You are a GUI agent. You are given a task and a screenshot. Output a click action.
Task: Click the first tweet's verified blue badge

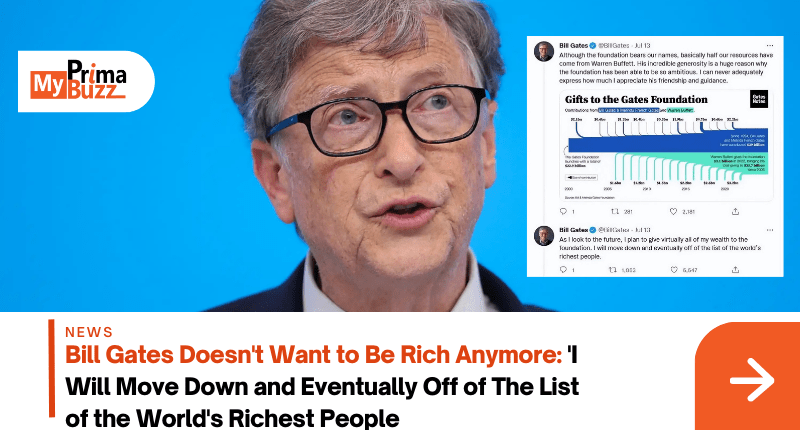click(593, 45)
